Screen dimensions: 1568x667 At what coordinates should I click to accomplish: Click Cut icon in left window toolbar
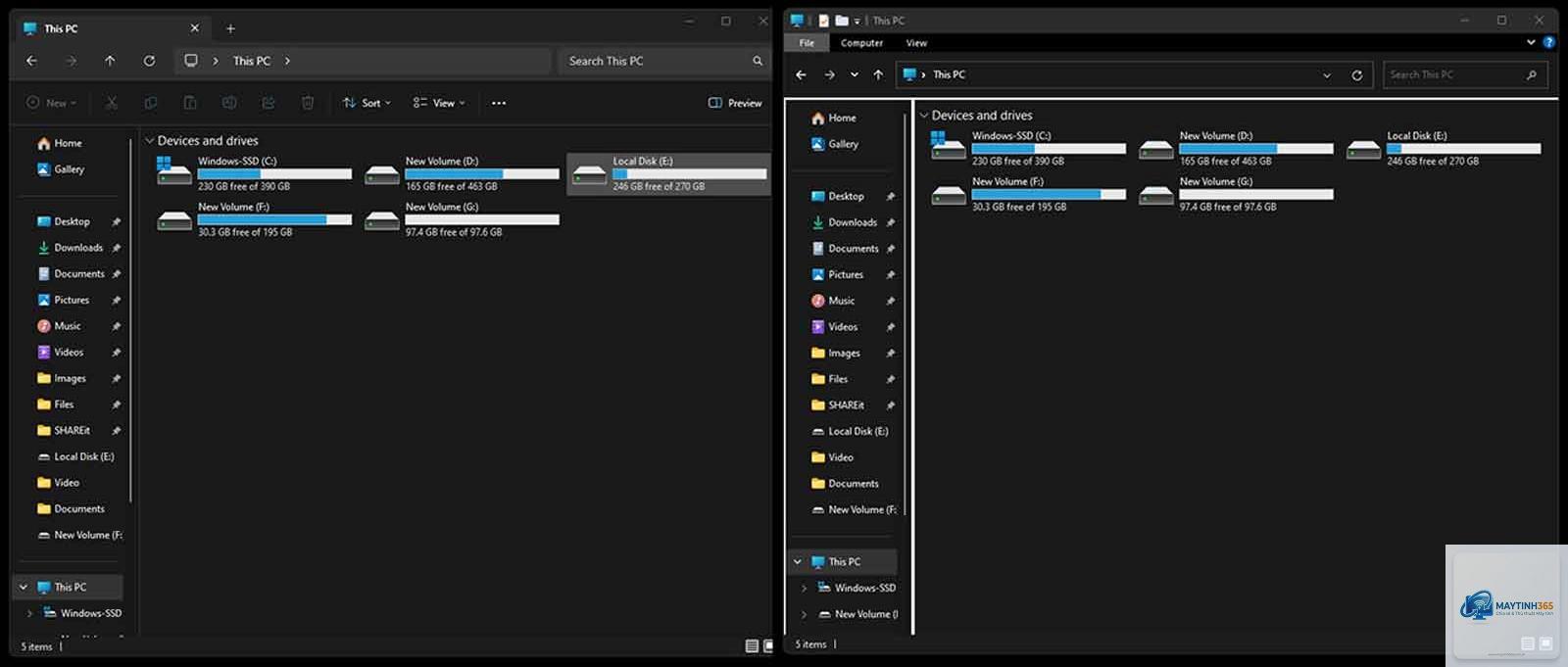pyautogui.click(x=112, y=103)
